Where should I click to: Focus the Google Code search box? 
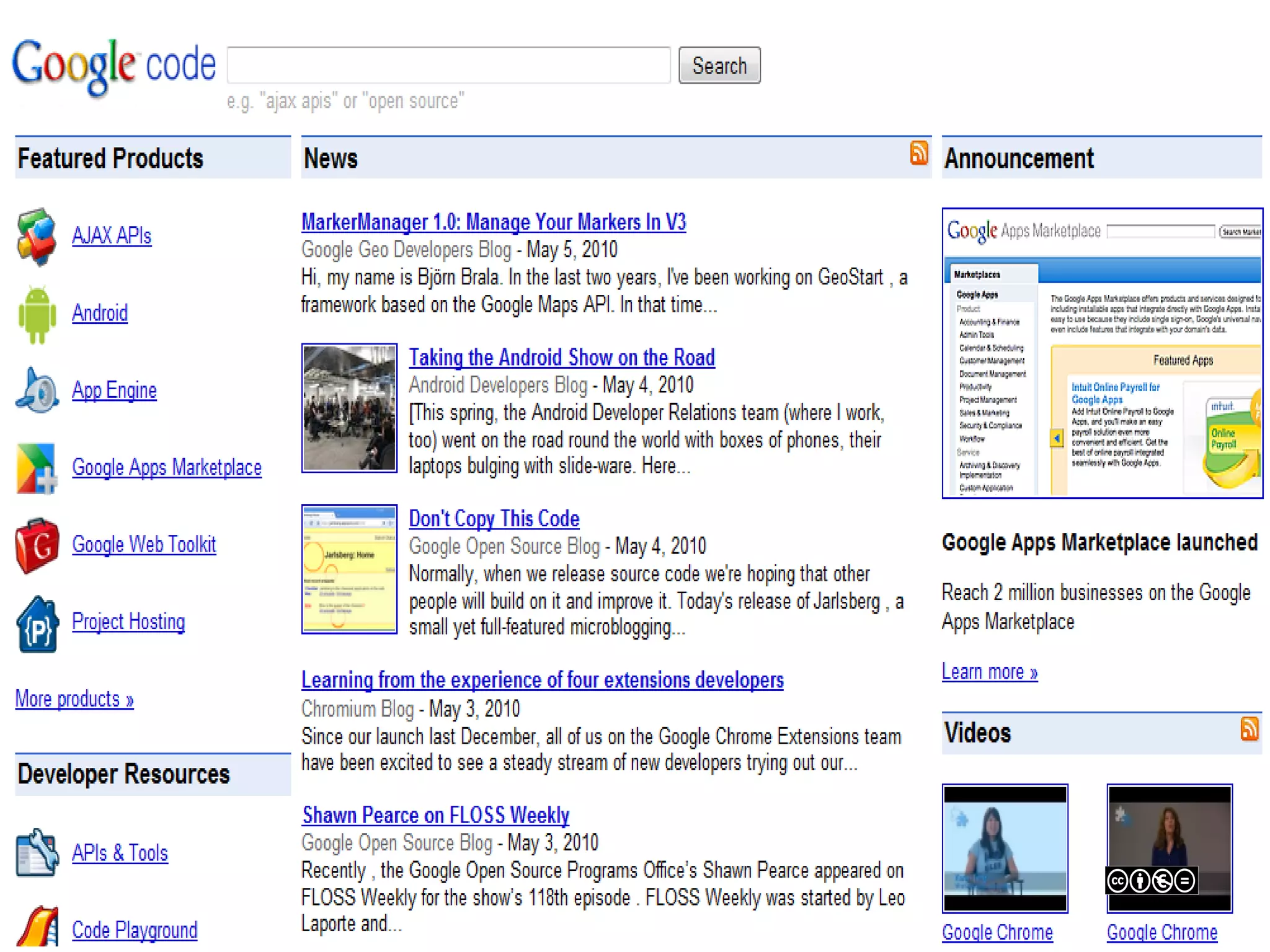448,65
